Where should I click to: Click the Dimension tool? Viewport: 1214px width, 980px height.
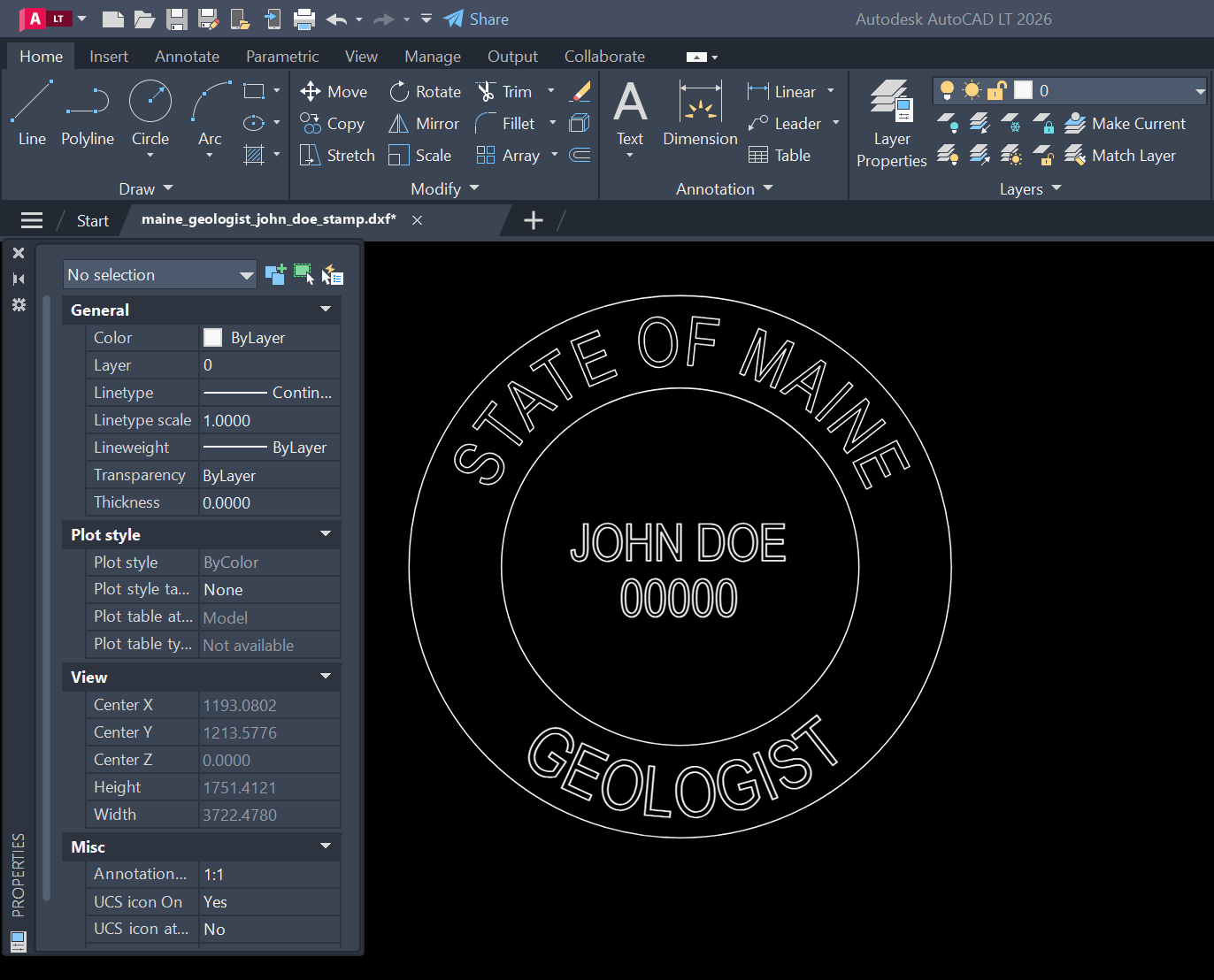click(x=700, y=113)
